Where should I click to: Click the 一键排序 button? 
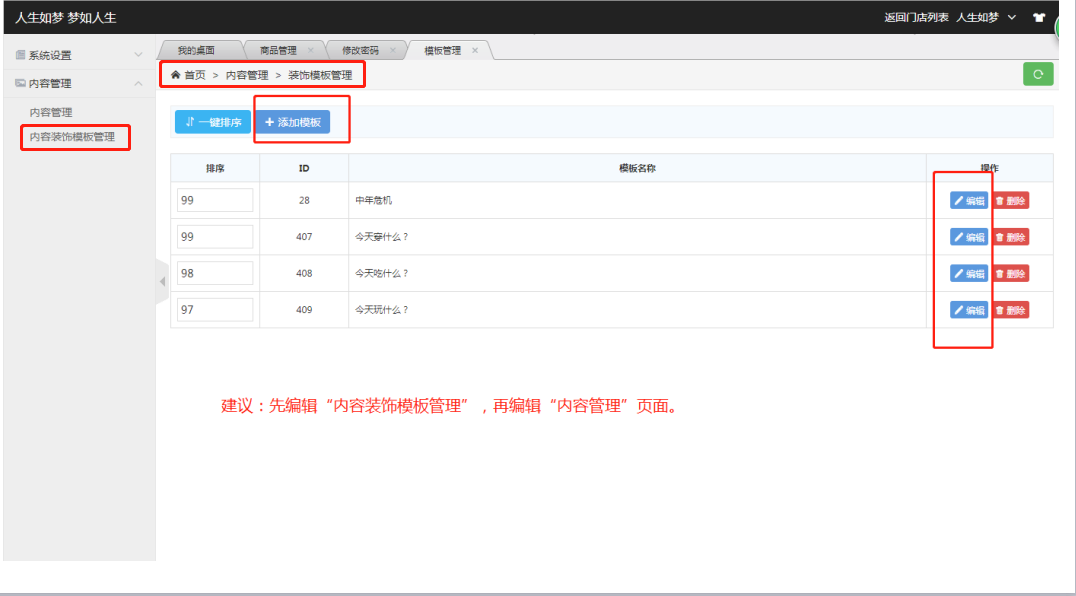[212, 122]
